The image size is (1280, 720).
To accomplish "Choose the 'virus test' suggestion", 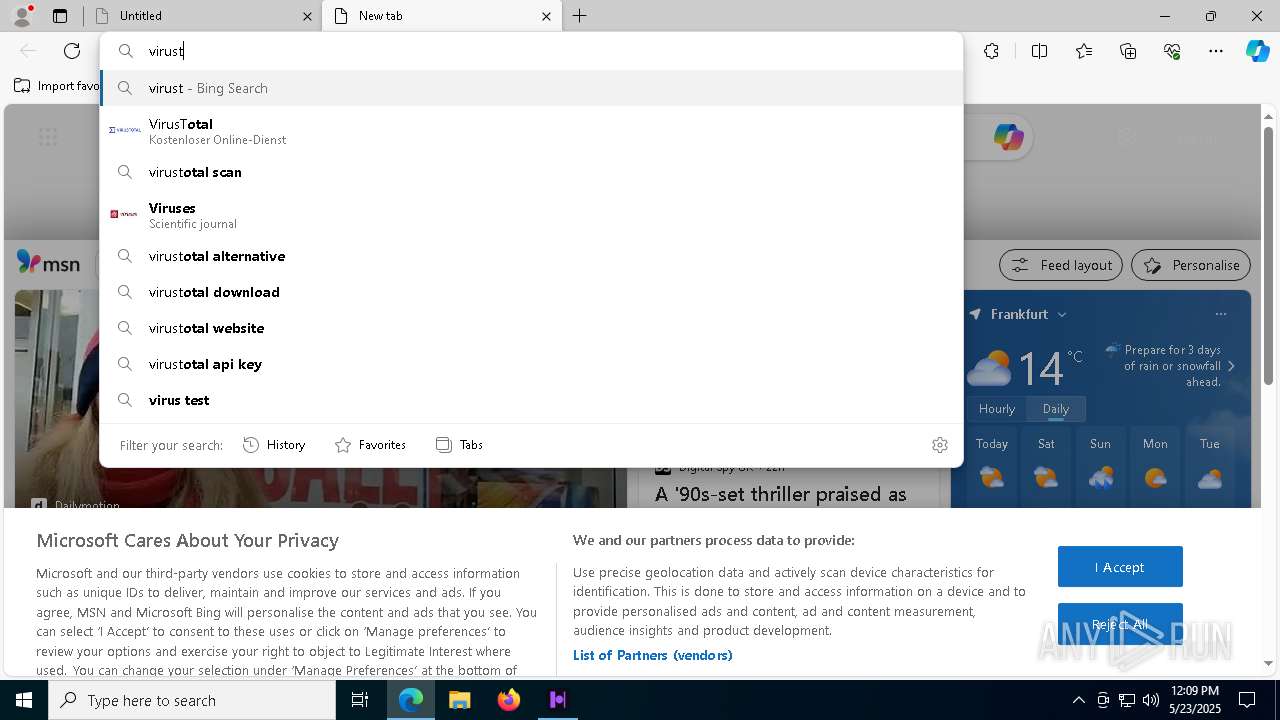I will coord(531,400).
